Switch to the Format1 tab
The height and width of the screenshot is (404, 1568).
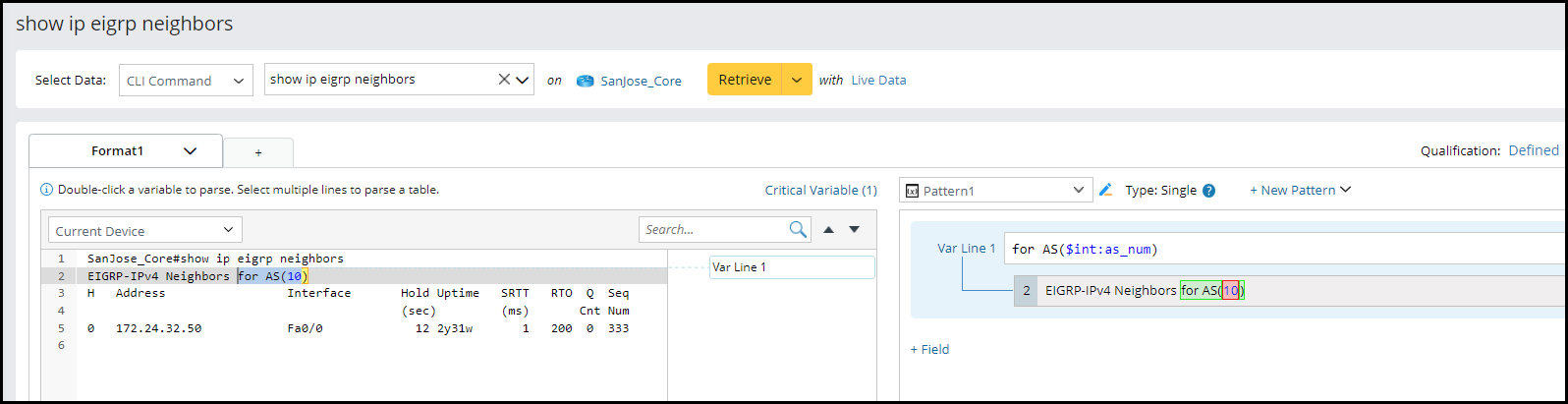coord(118,151)
